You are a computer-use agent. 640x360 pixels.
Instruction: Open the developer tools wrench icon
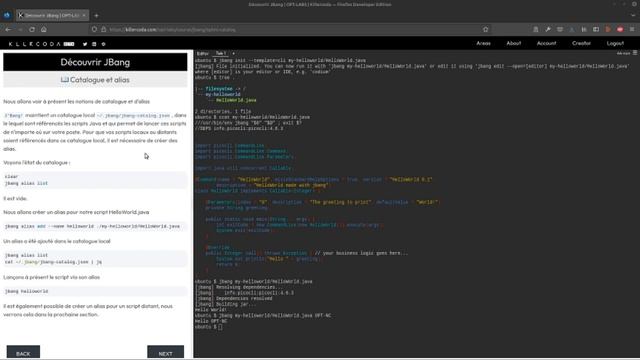tap(548, 29)
